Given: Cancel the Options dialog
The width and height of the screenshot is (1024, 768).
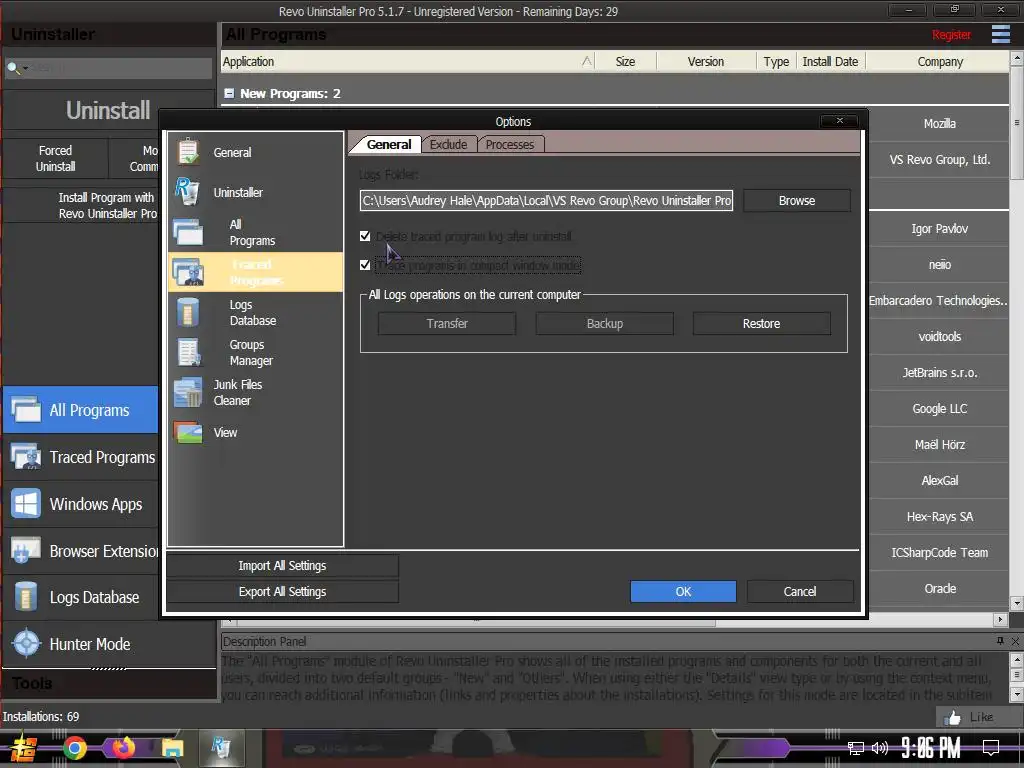Looking at the screenshot, I should click(800, 591).
